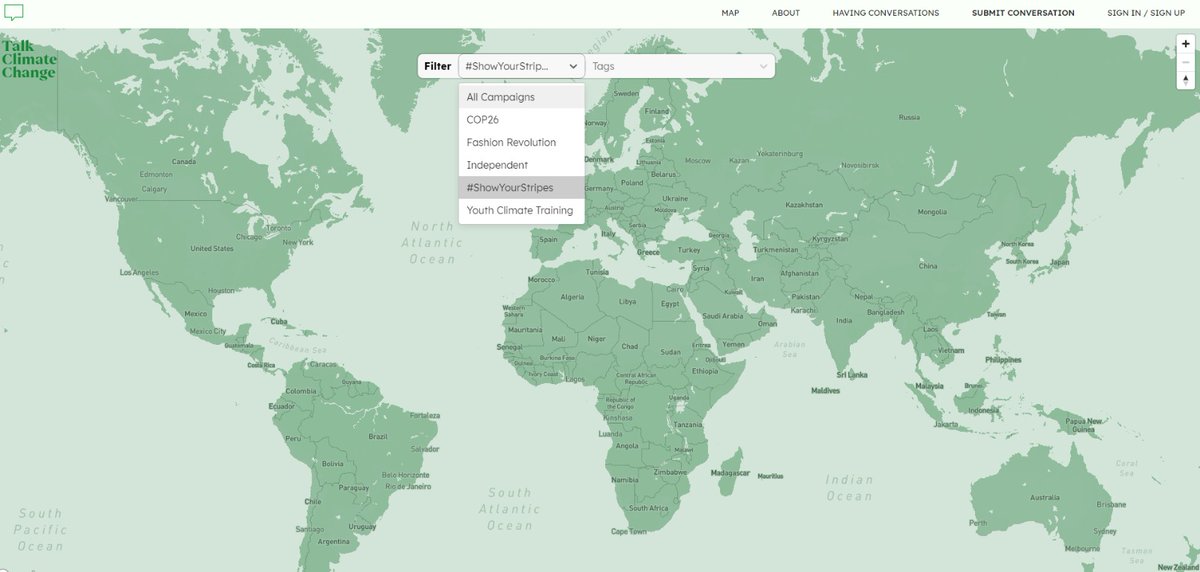Click Madagascar label on map
This screenshot has height=572, width=1200.
(730, 472)
